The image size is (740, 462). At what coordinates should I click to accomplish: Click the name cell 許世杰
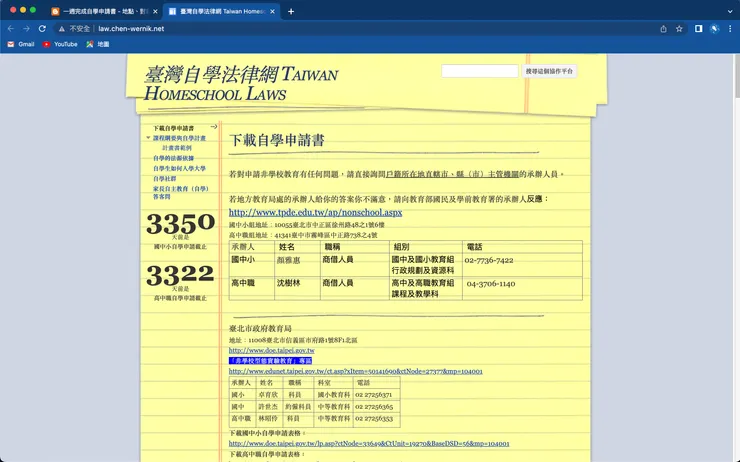(268, 407)
